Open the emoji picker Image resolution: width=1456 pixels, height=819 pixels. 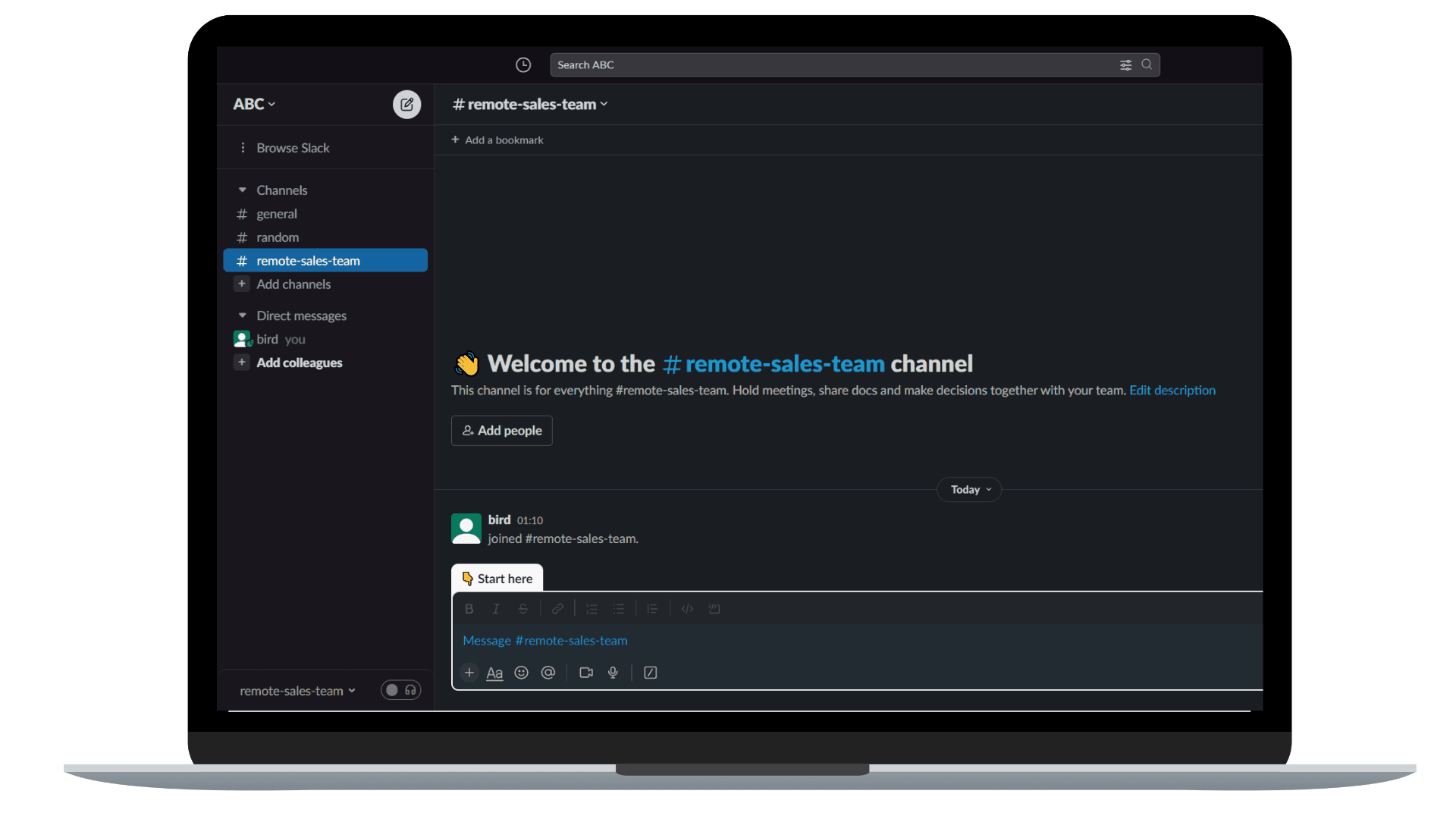click(521, 673)
